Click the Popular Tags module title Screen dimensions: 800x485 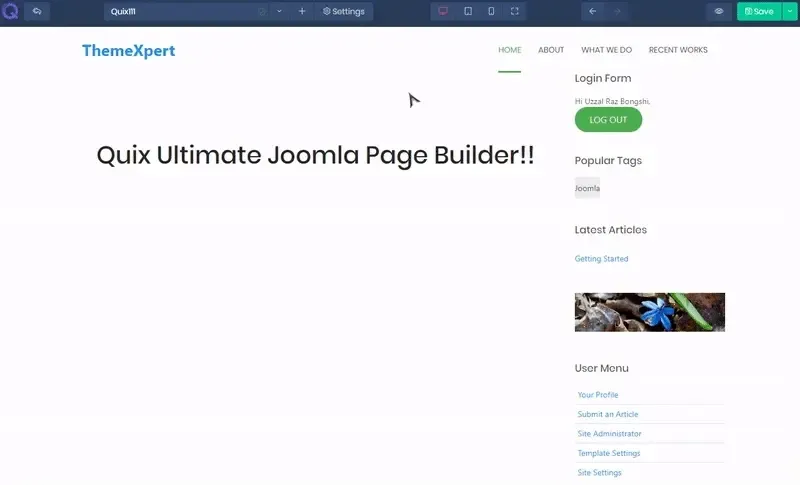click(x=608, y=161)
